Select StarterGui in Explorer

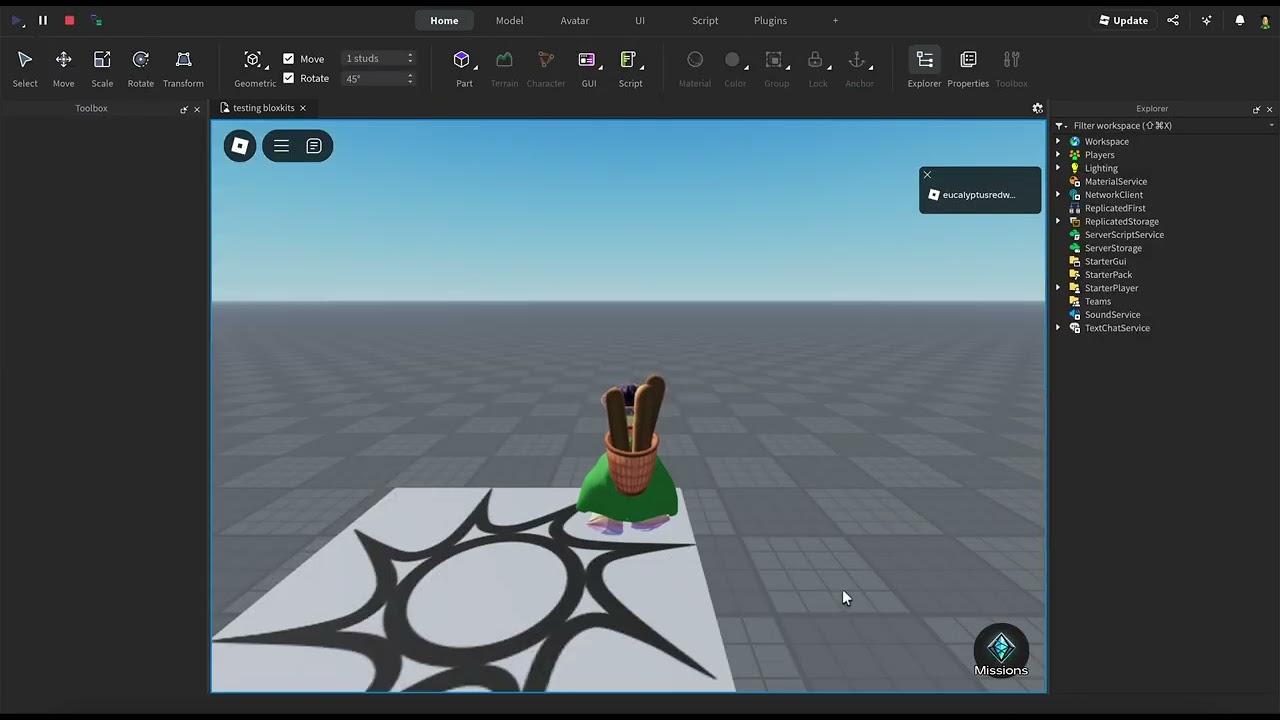tap(1105, 261)
